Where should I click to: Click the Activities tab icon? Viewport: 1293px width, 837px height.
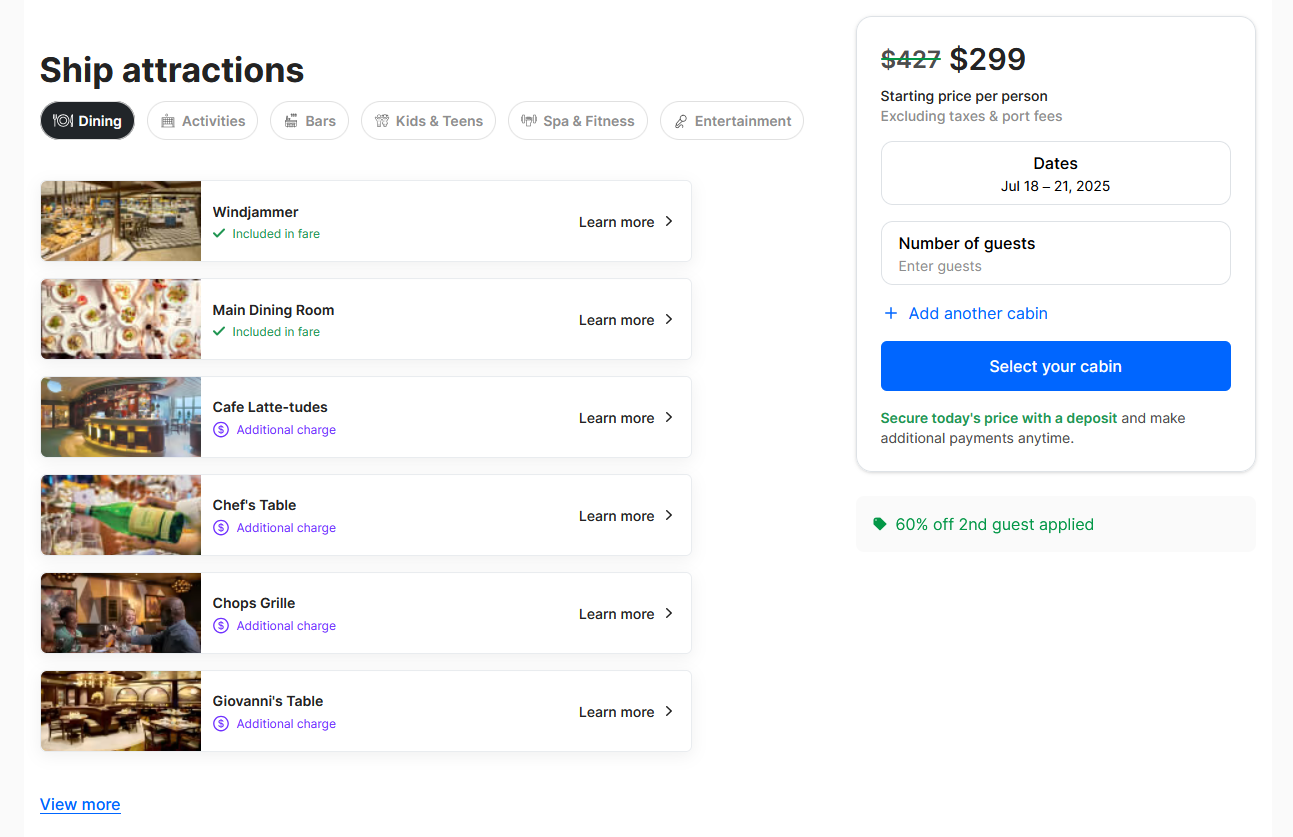coord(168,121)
